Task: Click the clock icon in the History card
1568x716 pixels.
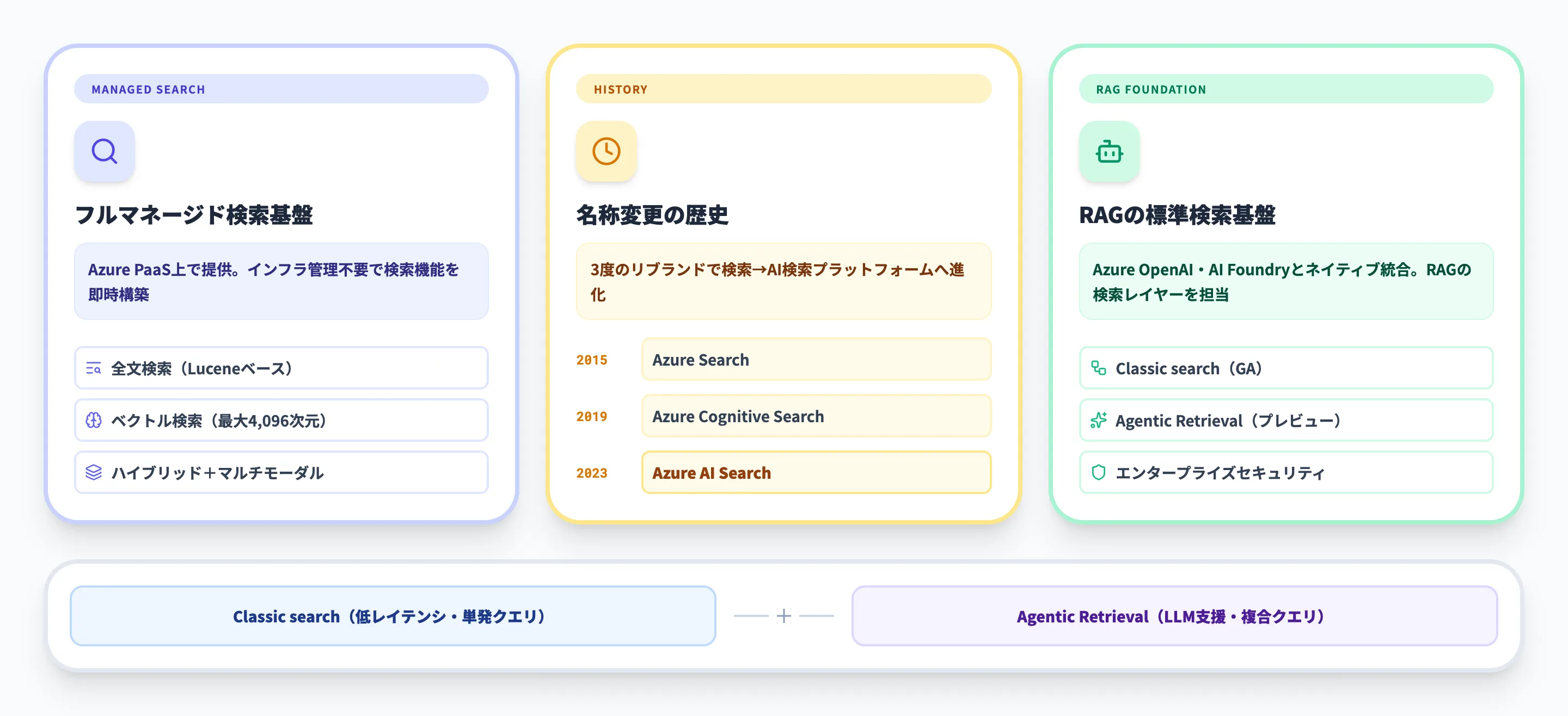Action: pos(607,151)
